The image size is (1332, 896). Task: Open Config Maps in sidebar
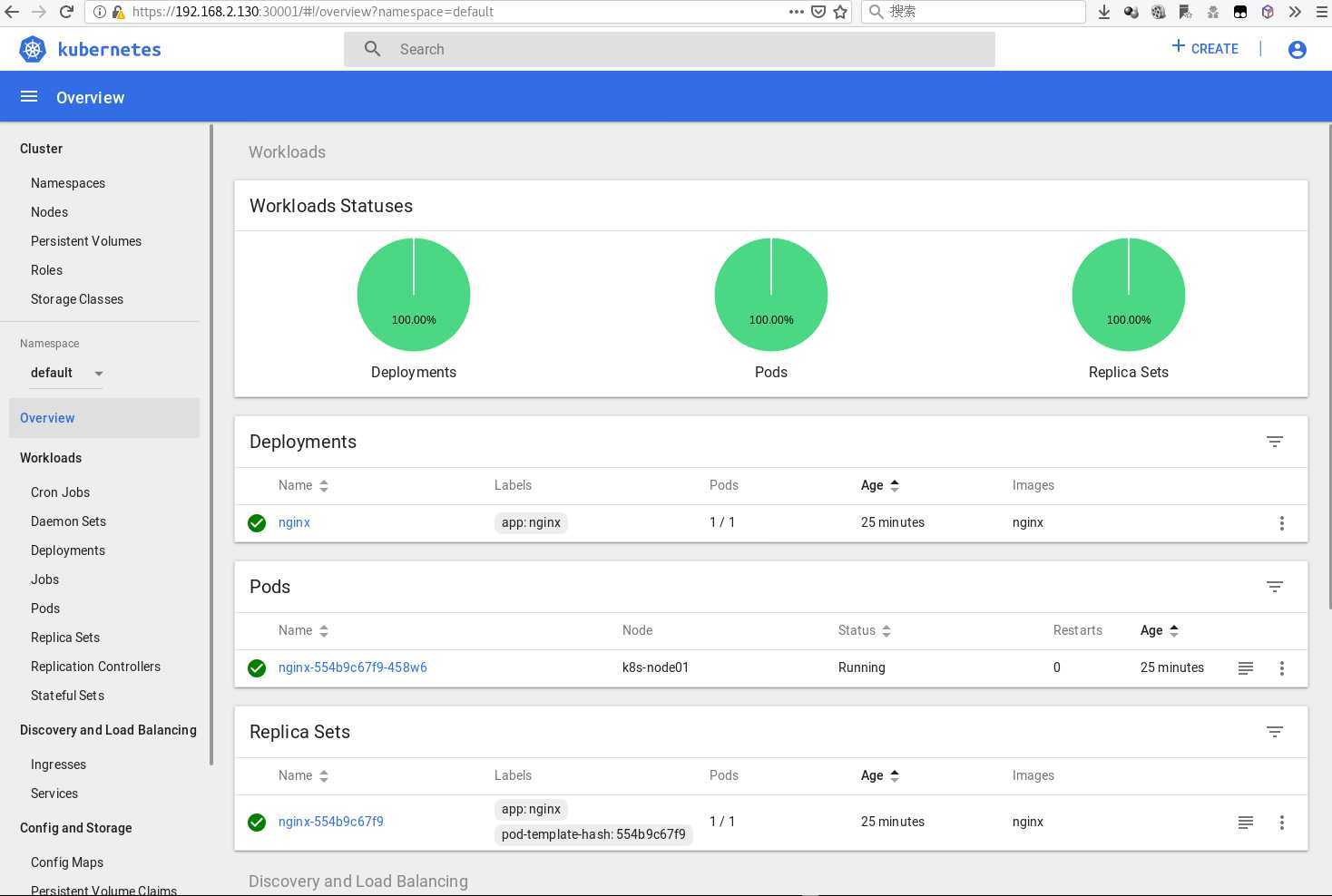[x=67, y=862]
